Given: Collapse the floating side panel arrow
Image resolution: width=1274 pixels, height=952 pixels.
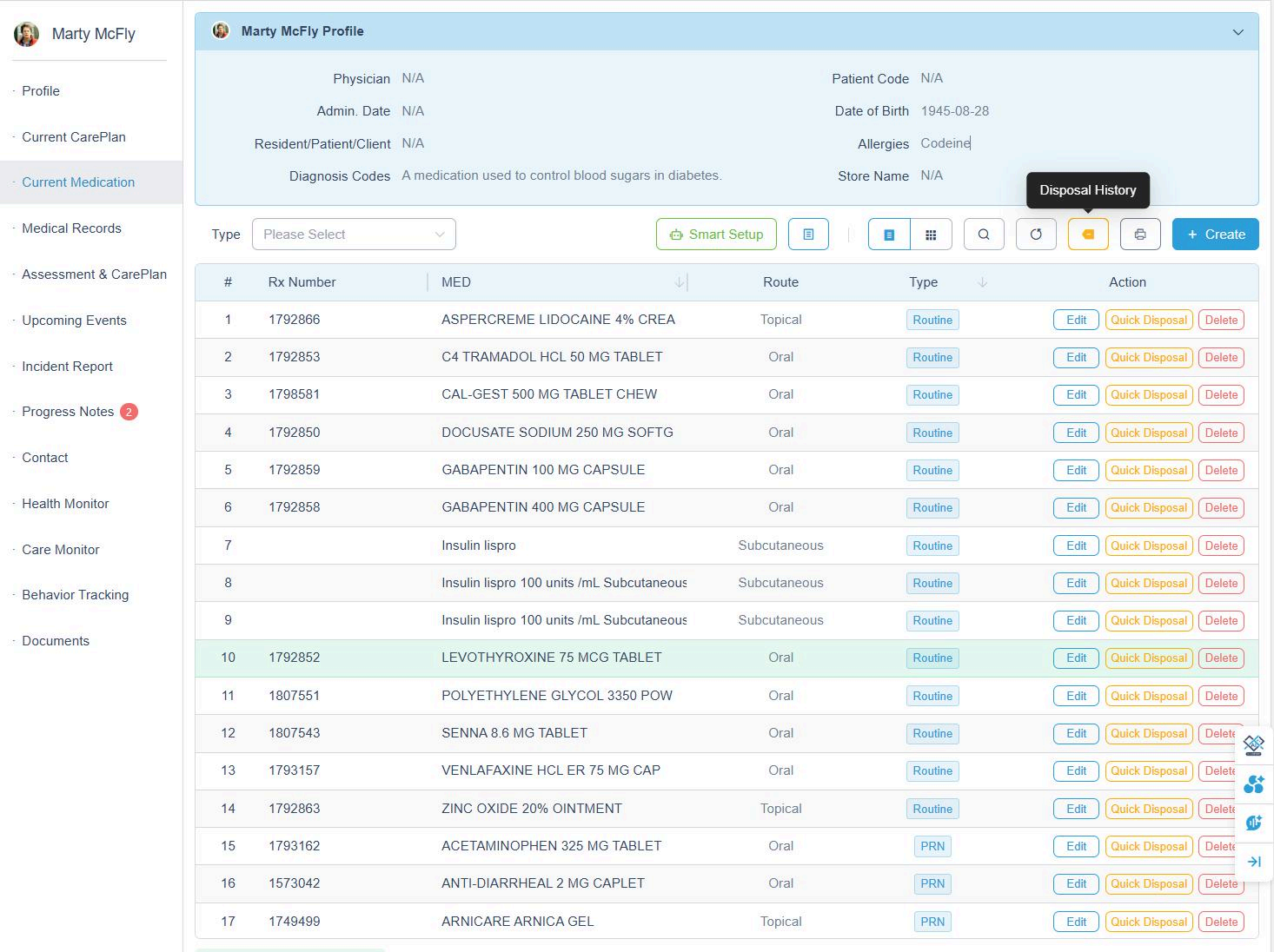Looking at the screenshot, I should 1254,862.
